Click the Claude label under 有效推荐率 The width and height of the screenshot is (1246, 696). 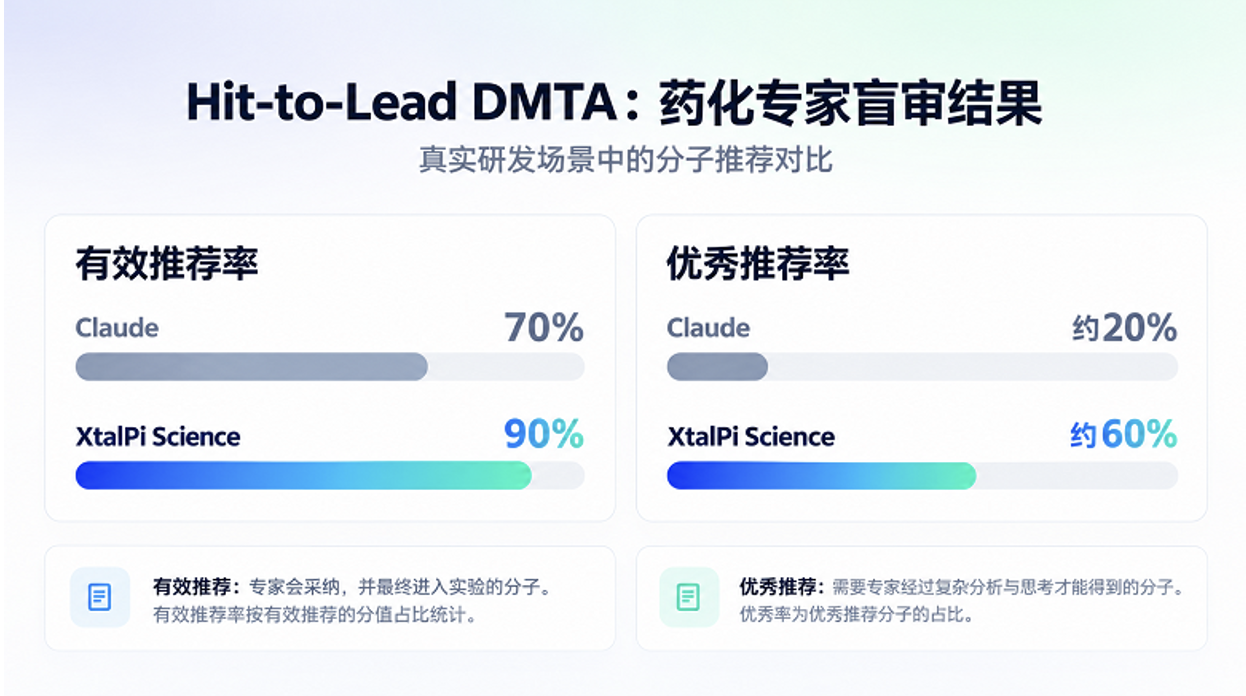click(117, 328)
